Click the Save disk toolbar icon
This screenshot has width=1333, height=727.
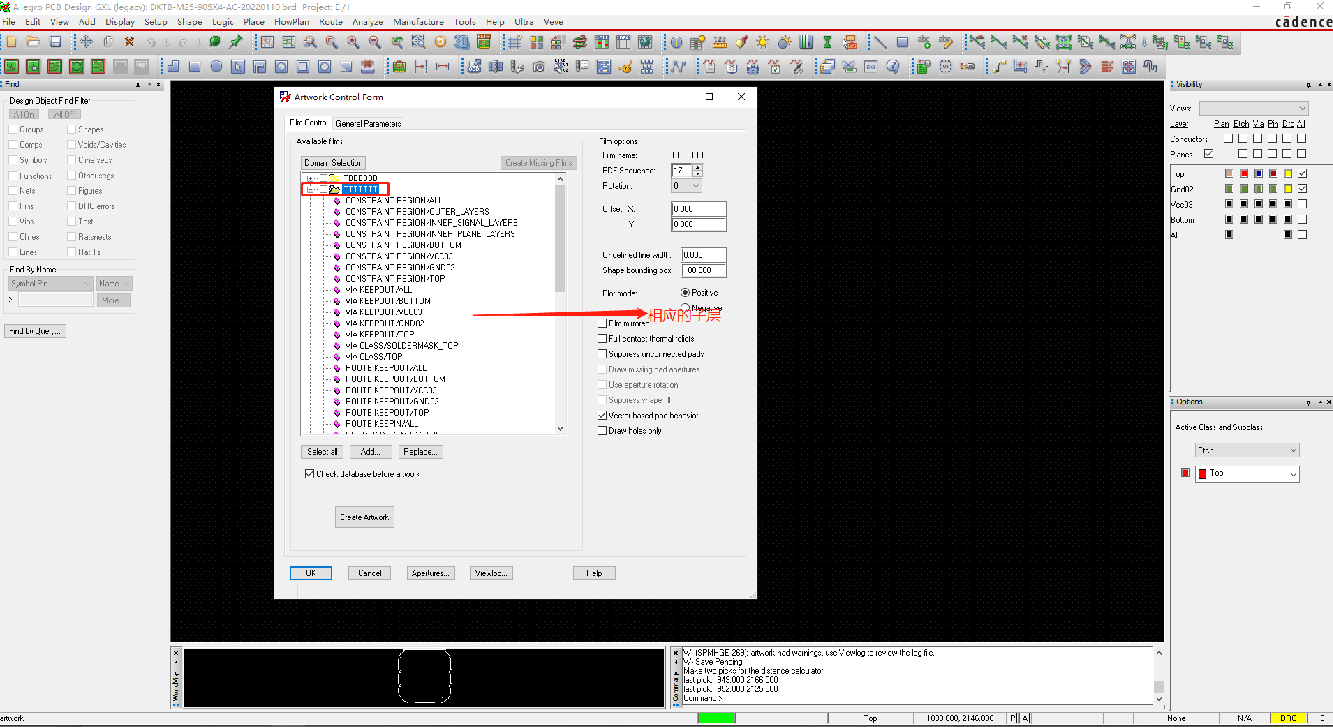[56, 42]
